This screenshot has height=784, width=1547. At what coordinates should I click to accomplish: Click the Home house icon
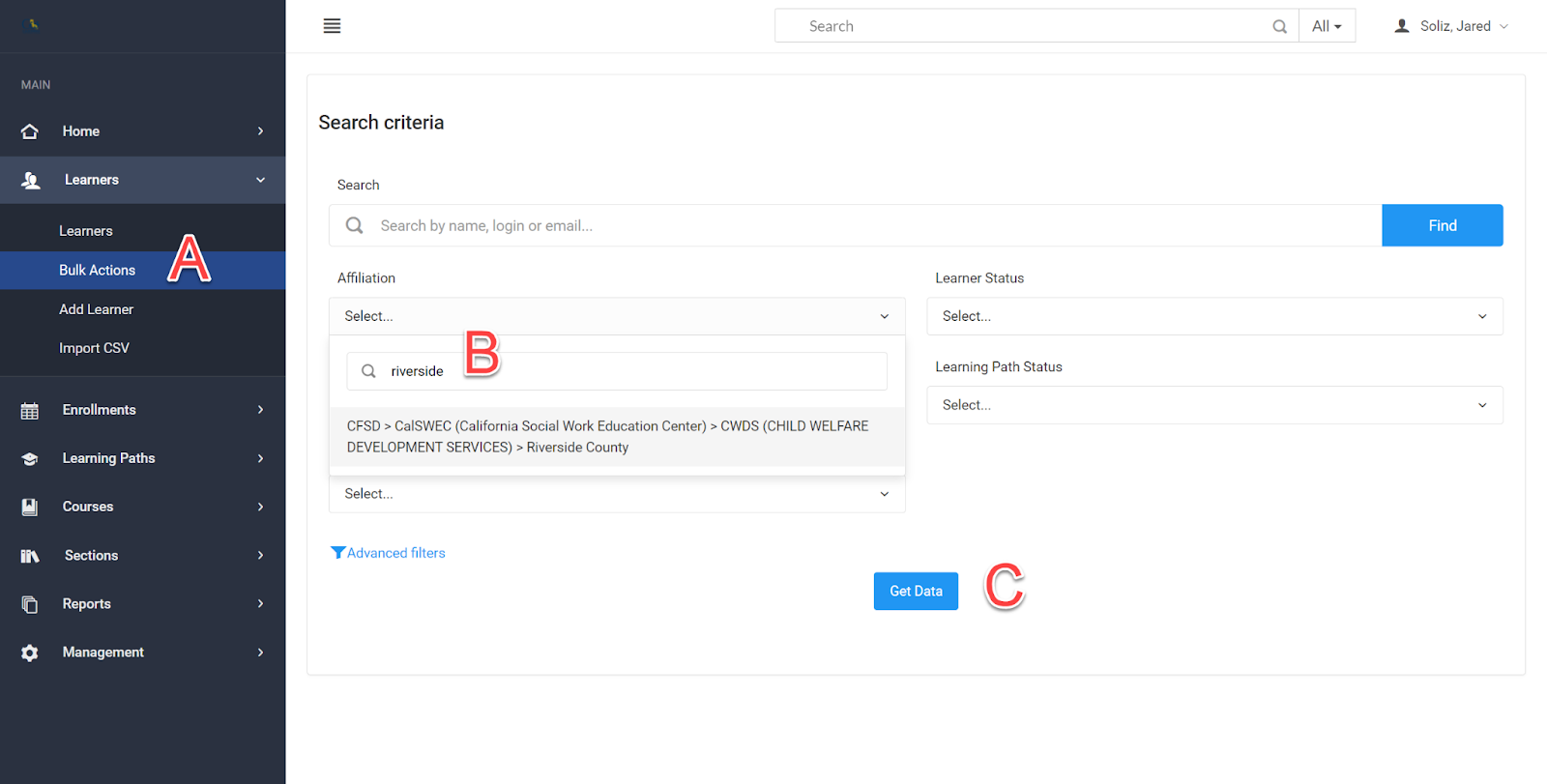tap(30, 131)
